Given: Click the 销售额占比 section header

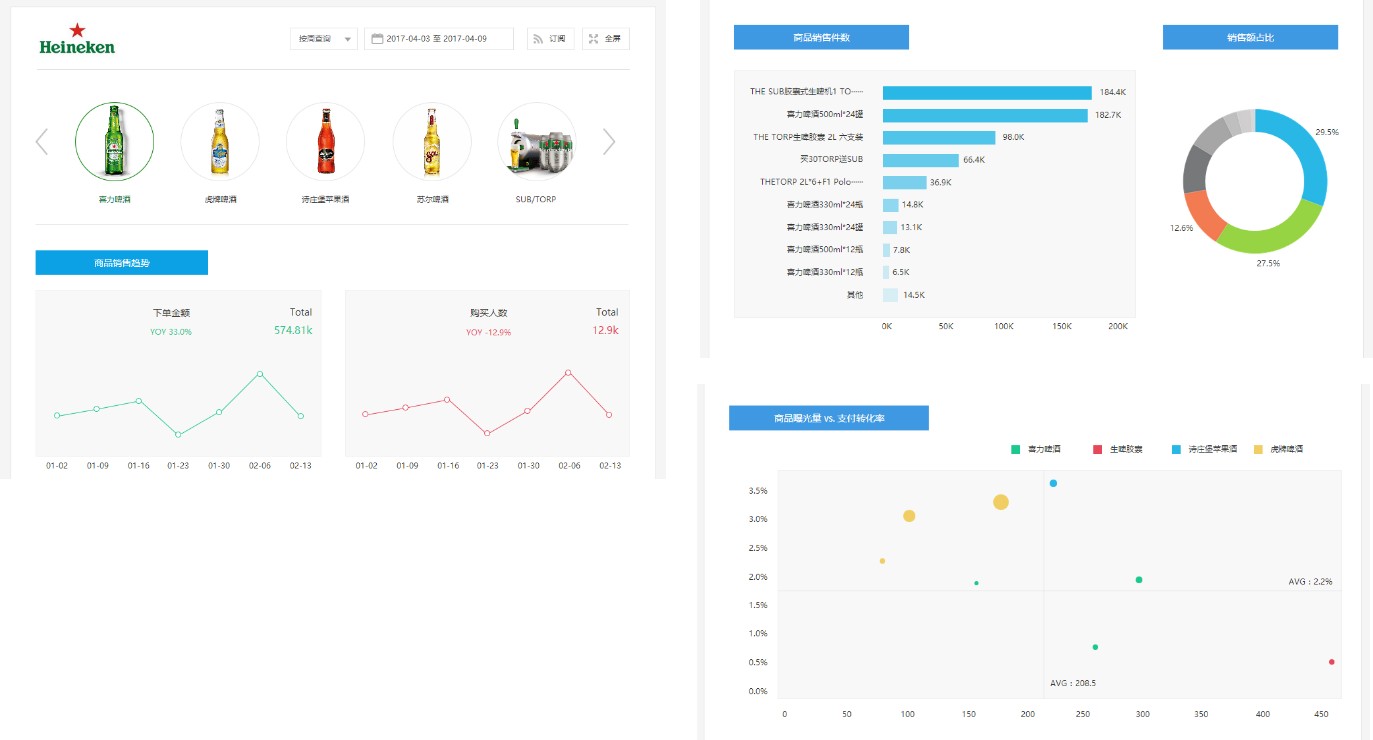Looking at the screenshot, I should click(x=1250, y=37).
